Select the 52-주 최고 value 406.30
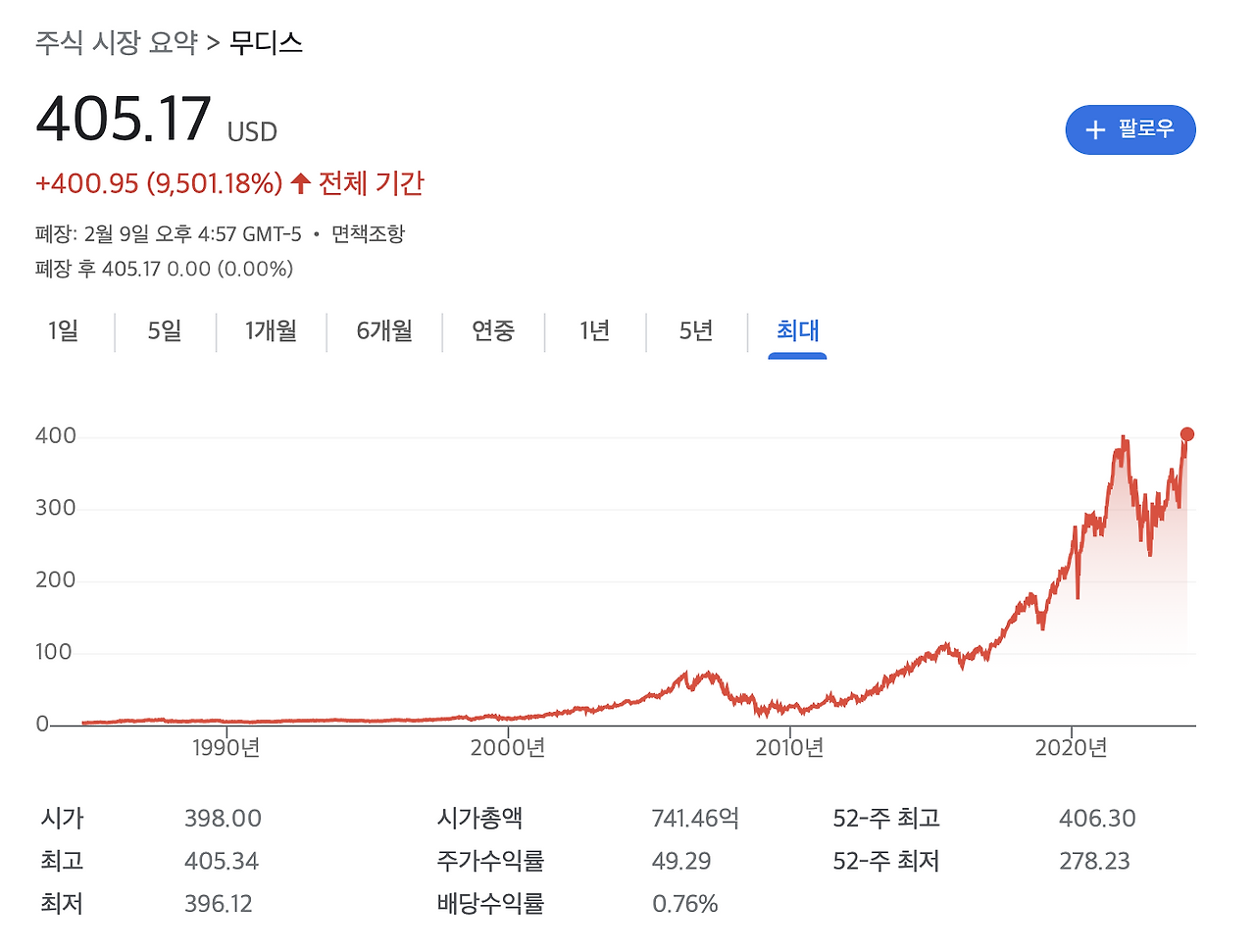Viewport: 1255px width, 952px height. 1099,818
